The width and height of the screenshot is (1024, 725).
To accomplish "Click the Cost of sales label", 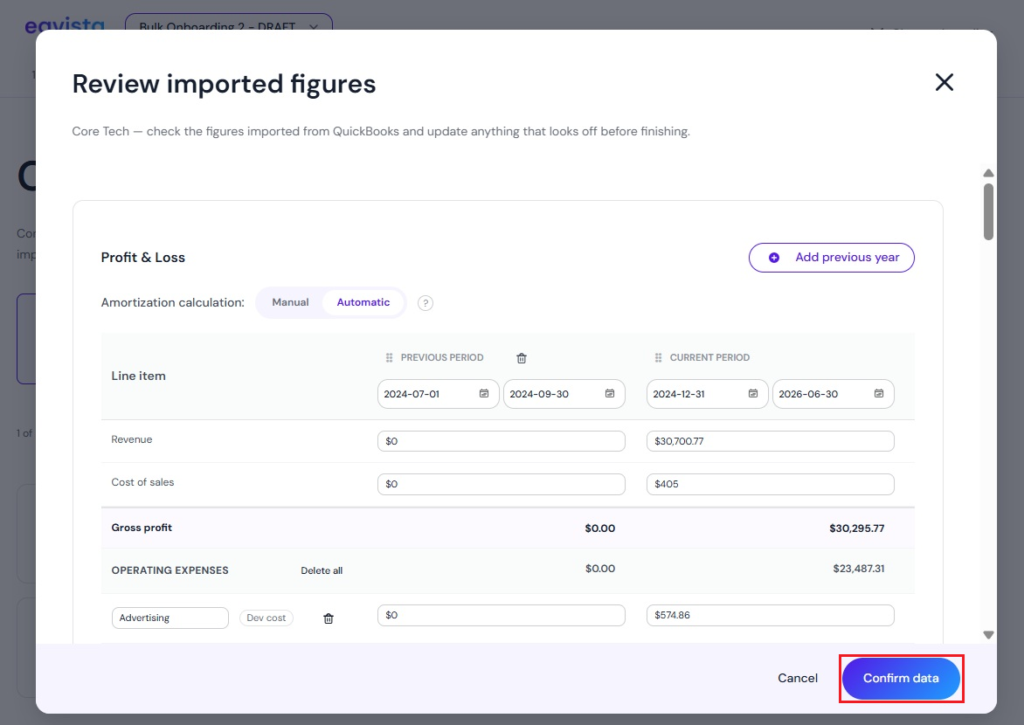I will [x=142, y=483].
